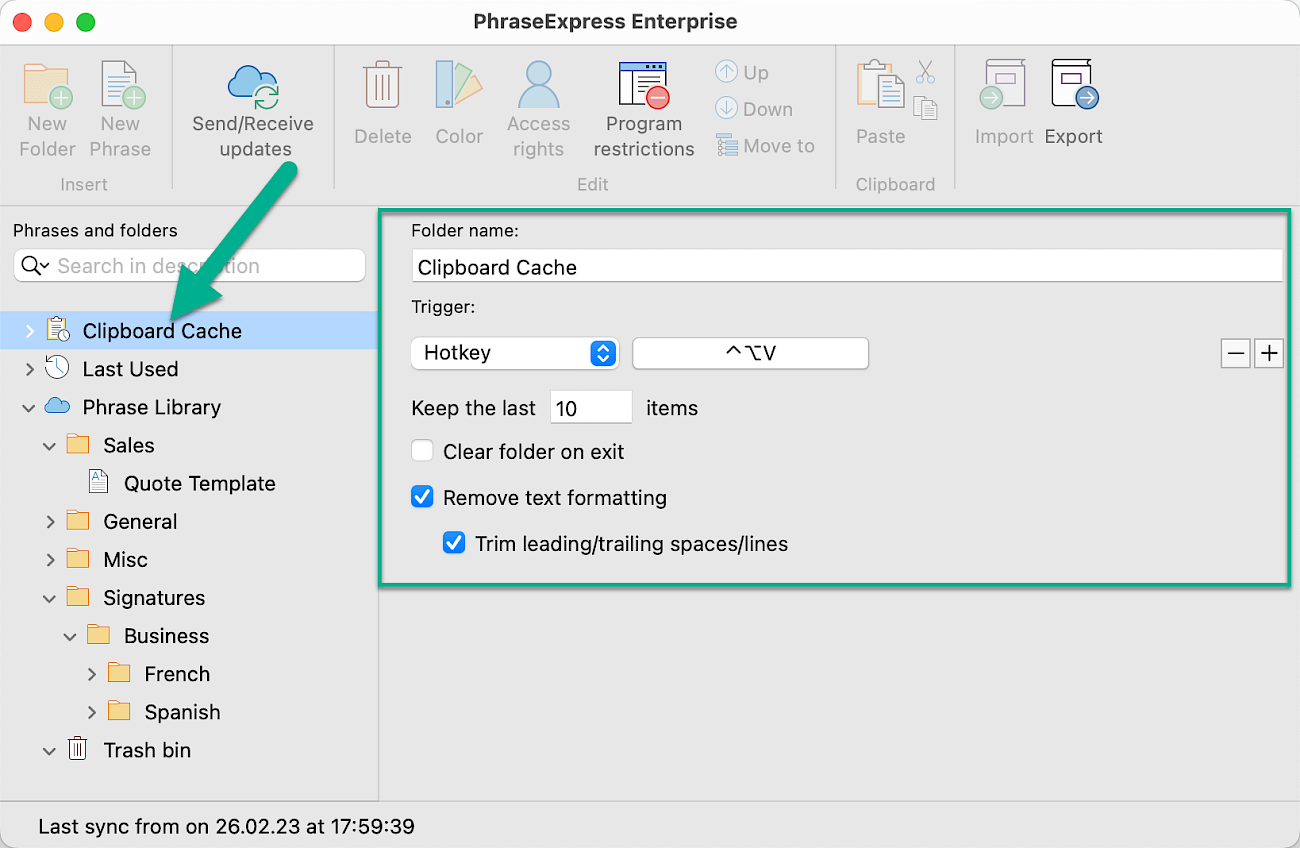The height and width of the screenshot is (848, 1300).
Task: Collapse the Phrase Library node
Action: point(29,407)
